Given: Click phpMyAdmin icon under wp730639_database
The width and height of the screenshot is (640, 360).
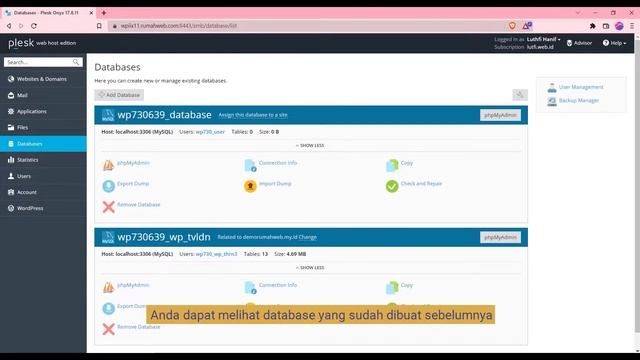Looking at the screenshot, I should (x=108, y=165).
